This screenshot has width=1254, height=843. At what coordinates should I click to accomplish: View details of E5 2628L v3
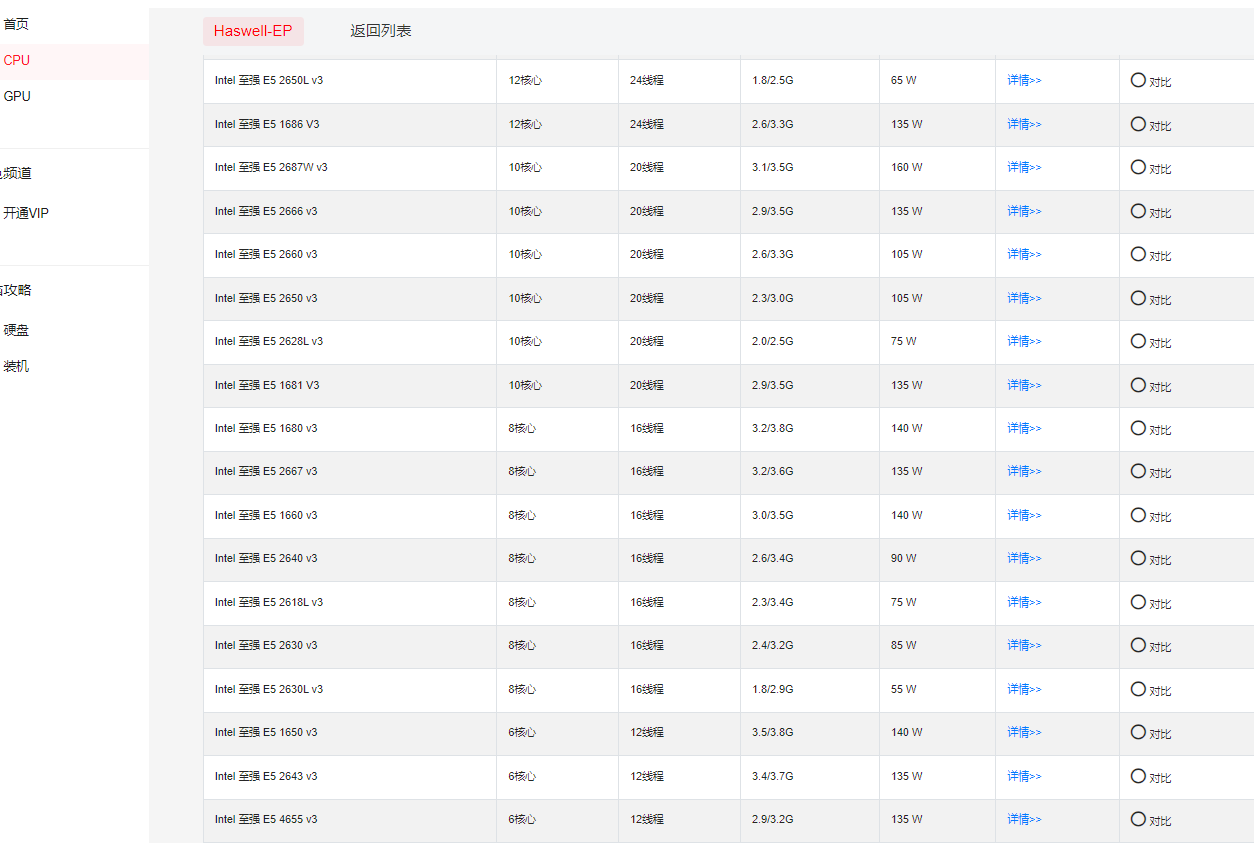pos(1024,341)
